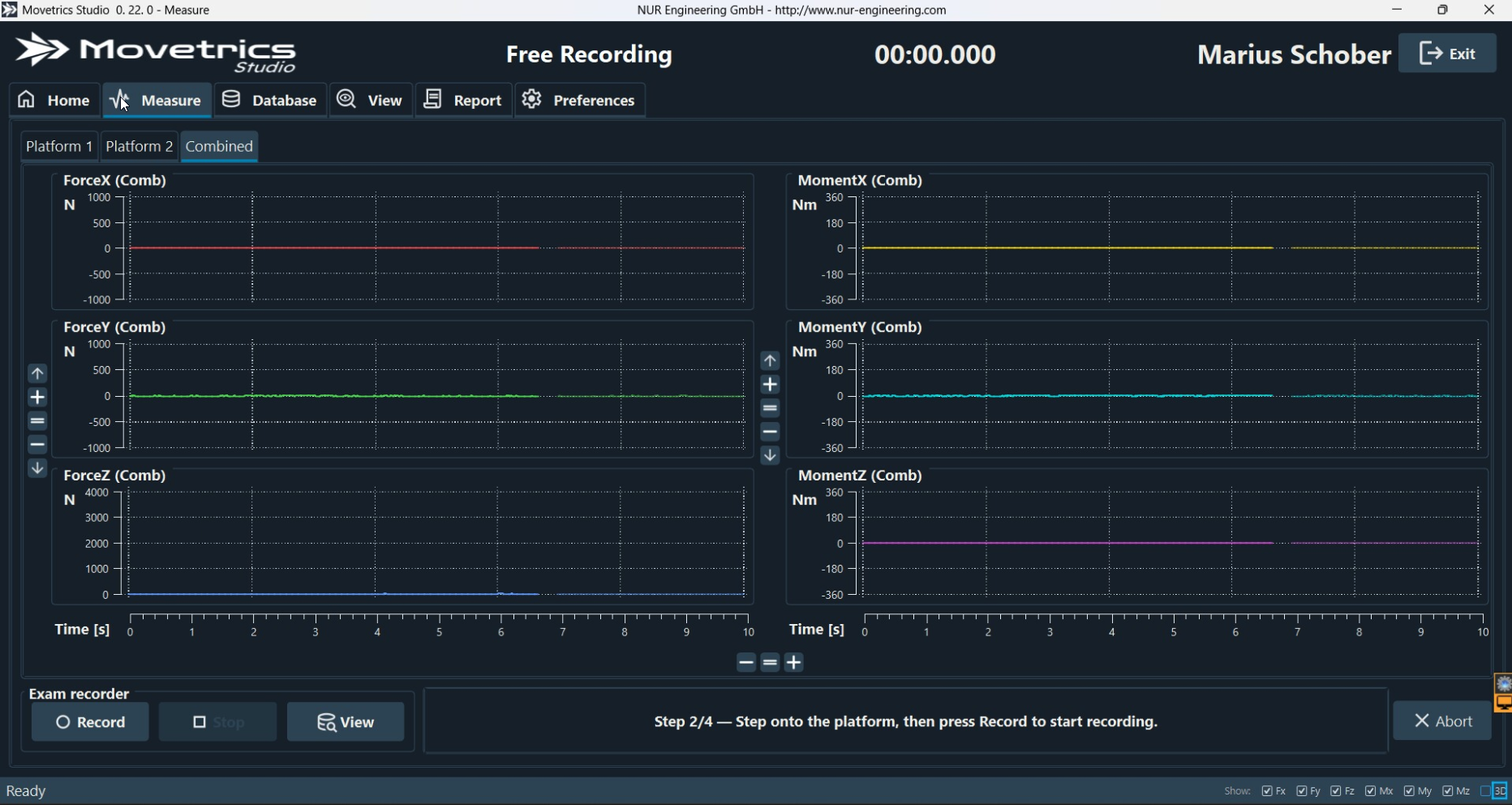The width and height of the screenshot is (1512, 805).
Task: Restore down the Movetrics Studio window
Action: click(x=1442, y=10)
